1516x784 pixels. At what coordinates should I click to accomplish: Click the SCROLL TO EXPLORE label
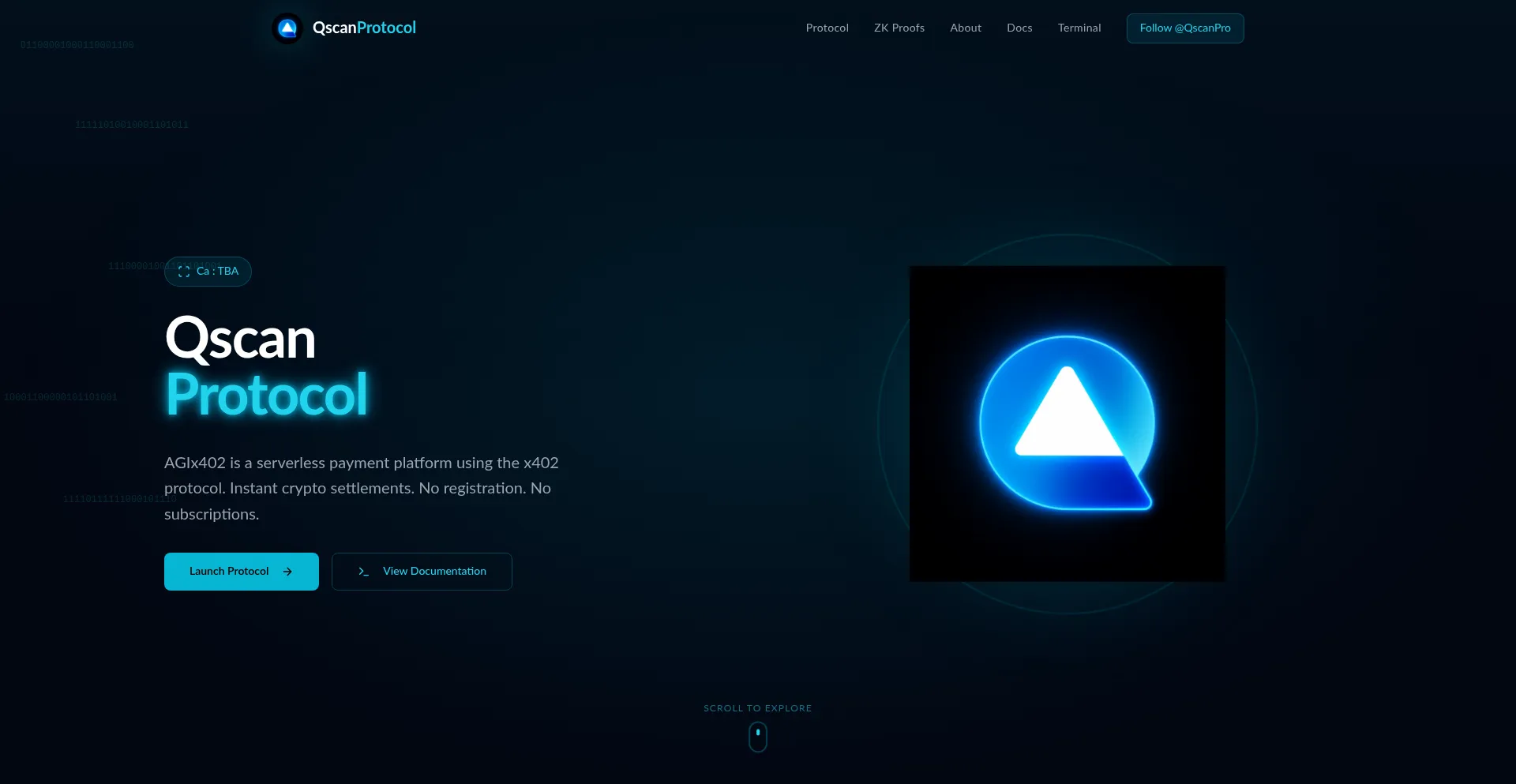[757, 707]
